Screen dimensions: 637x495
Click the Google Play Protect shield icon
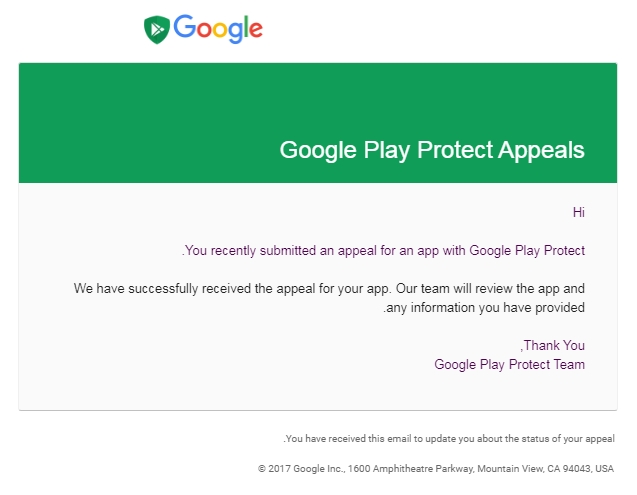point(157,30)
